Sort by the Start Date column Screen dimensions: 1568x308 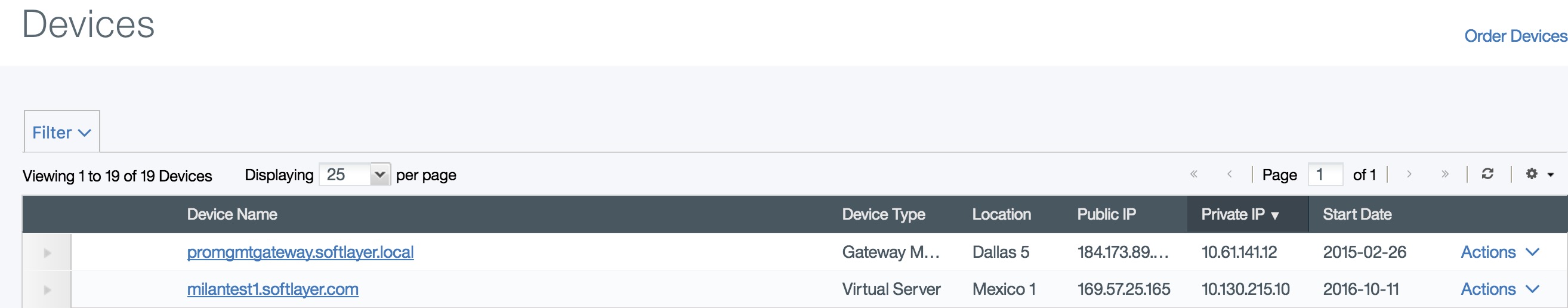[1357, 214]
